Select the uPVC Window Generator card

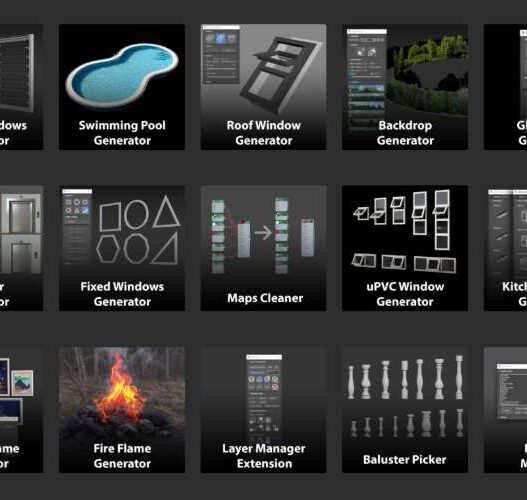[405, 248]
